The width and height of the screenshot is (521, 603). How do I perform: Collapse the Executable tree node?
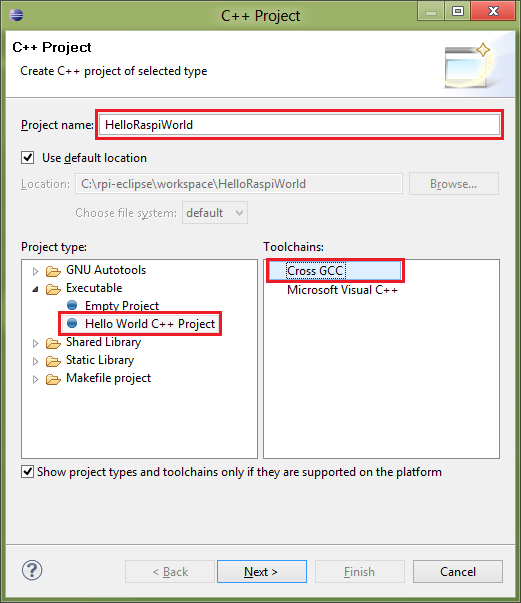click(x=35, y=289)
